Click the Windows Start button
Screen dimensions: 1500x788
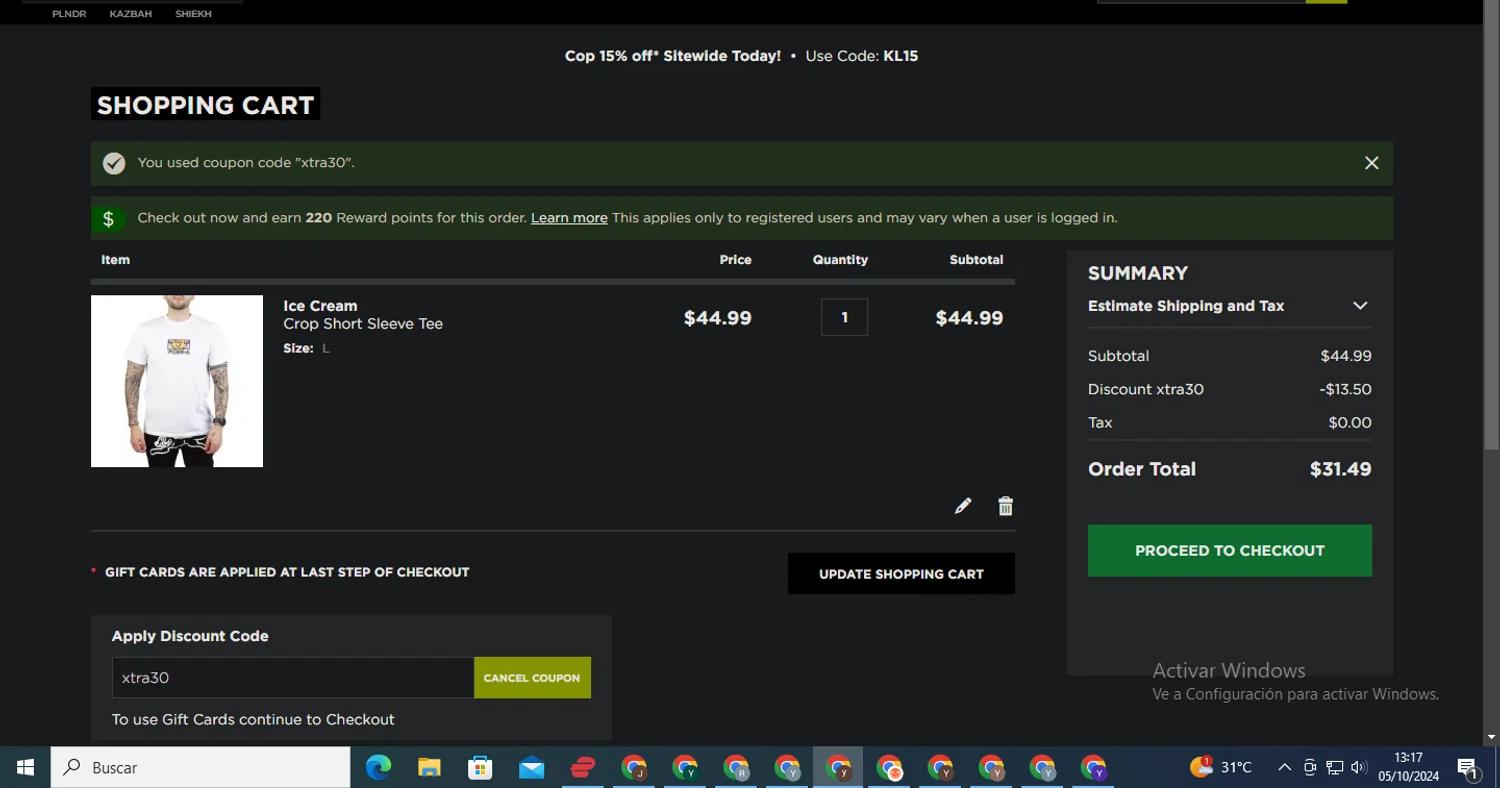[25, 767]
